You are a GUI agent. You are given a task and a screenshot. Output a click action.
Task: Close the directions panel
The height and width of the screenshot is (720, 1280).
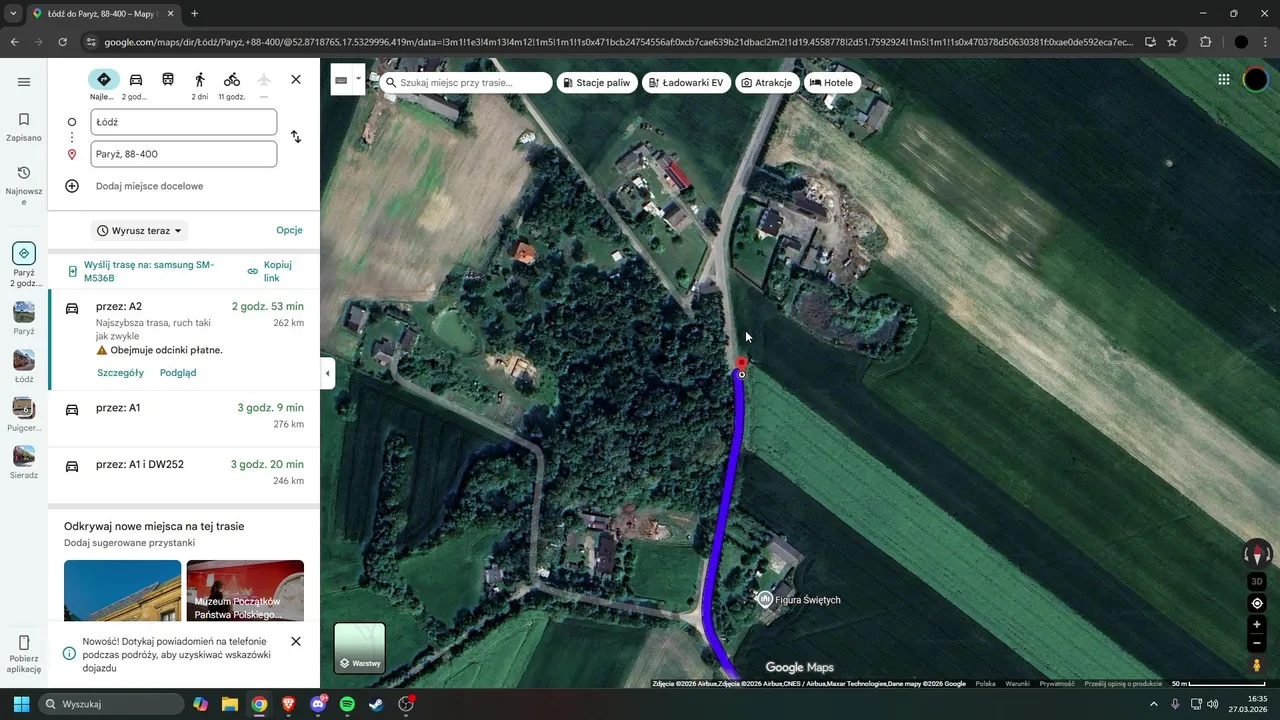pyautogui.click(x=296, y=80)
